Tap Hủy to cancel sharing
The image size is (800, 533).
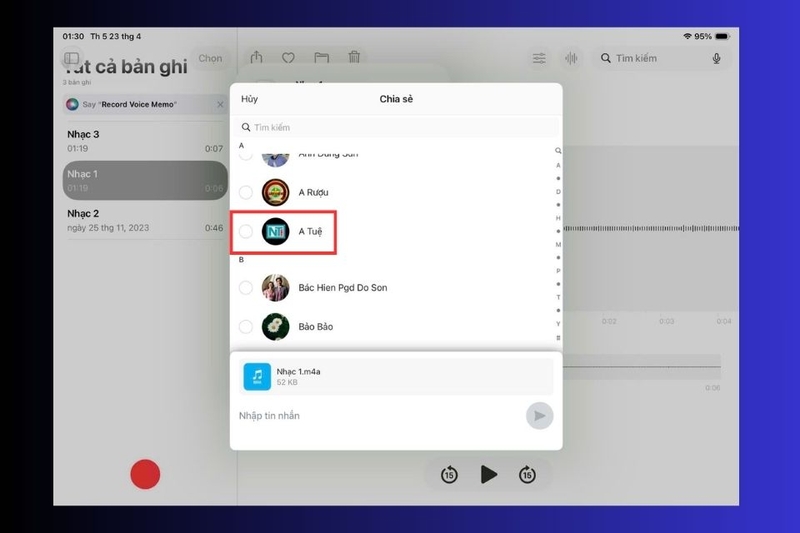tap(249, 99)
